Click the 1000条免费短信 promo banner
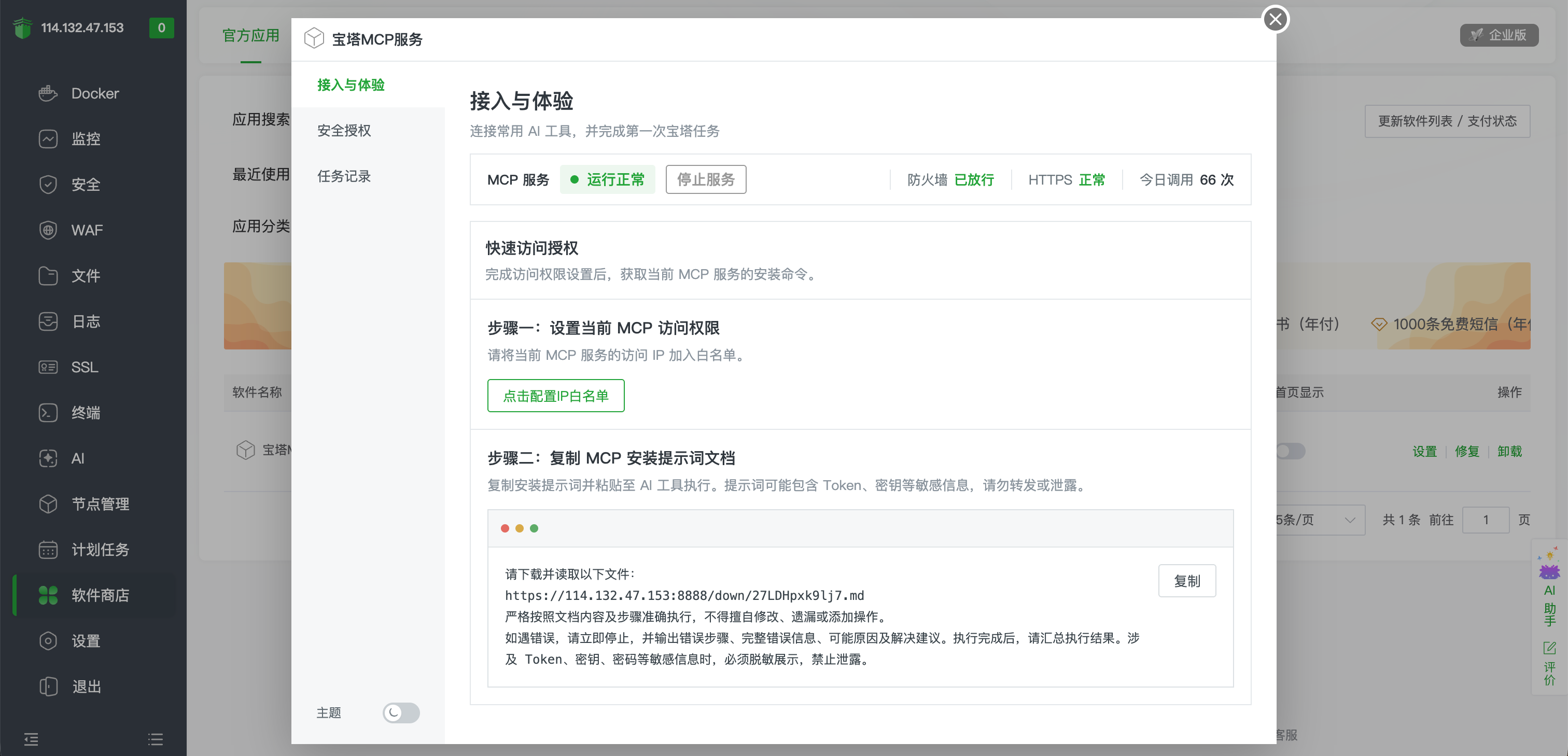This screenshot has width=1568, height=756. tap(1453, 305)
